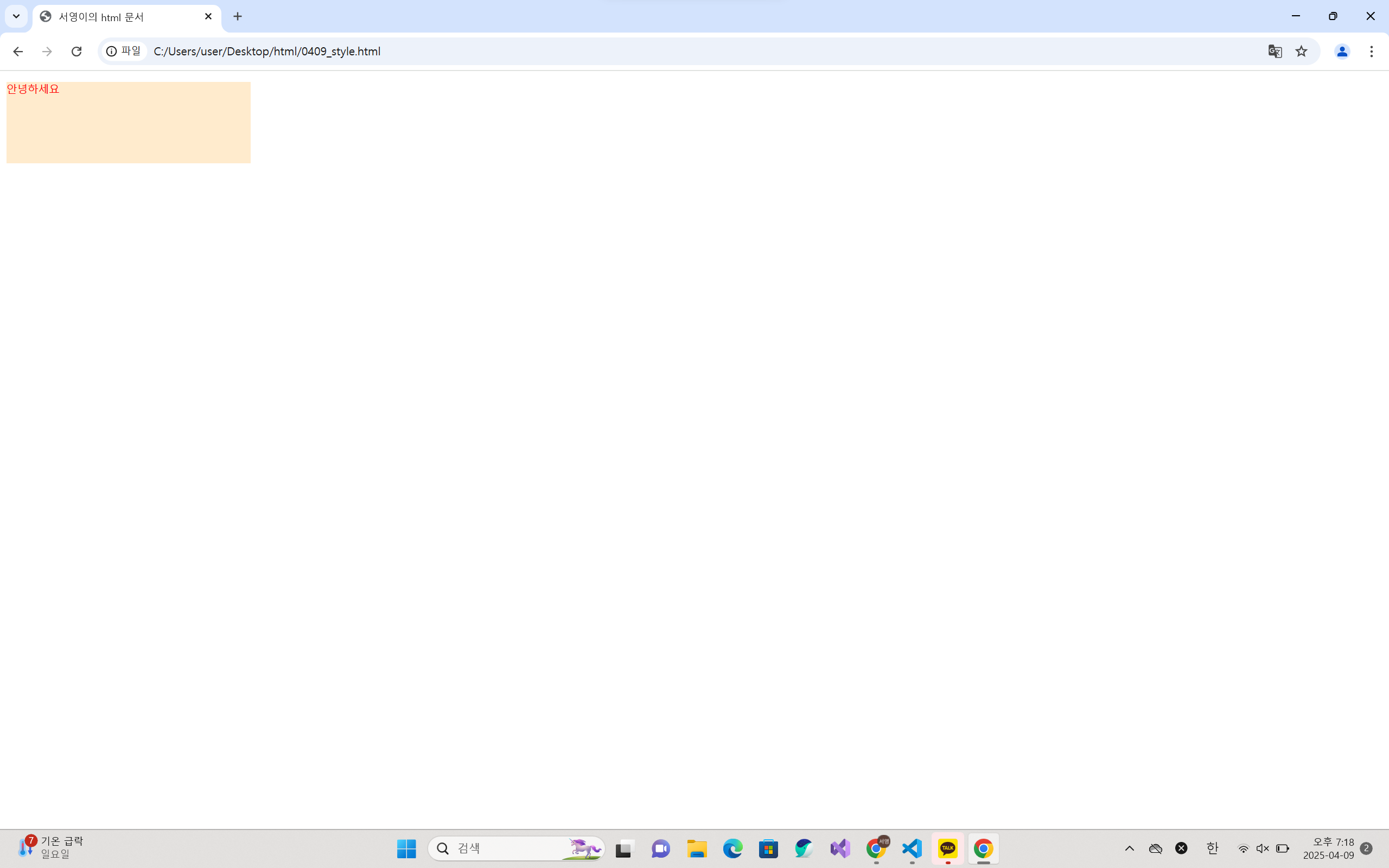
Task: Reload the current page
Action: coord(77,52)
